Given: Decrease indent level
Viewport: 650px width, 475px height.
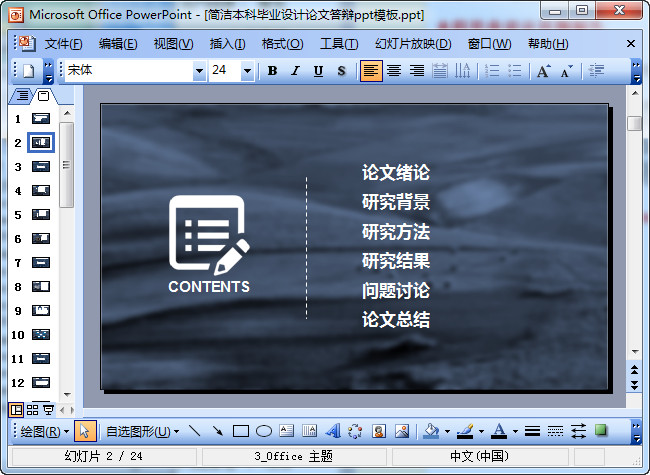Looking at the screenshot, I should [596, 71].
